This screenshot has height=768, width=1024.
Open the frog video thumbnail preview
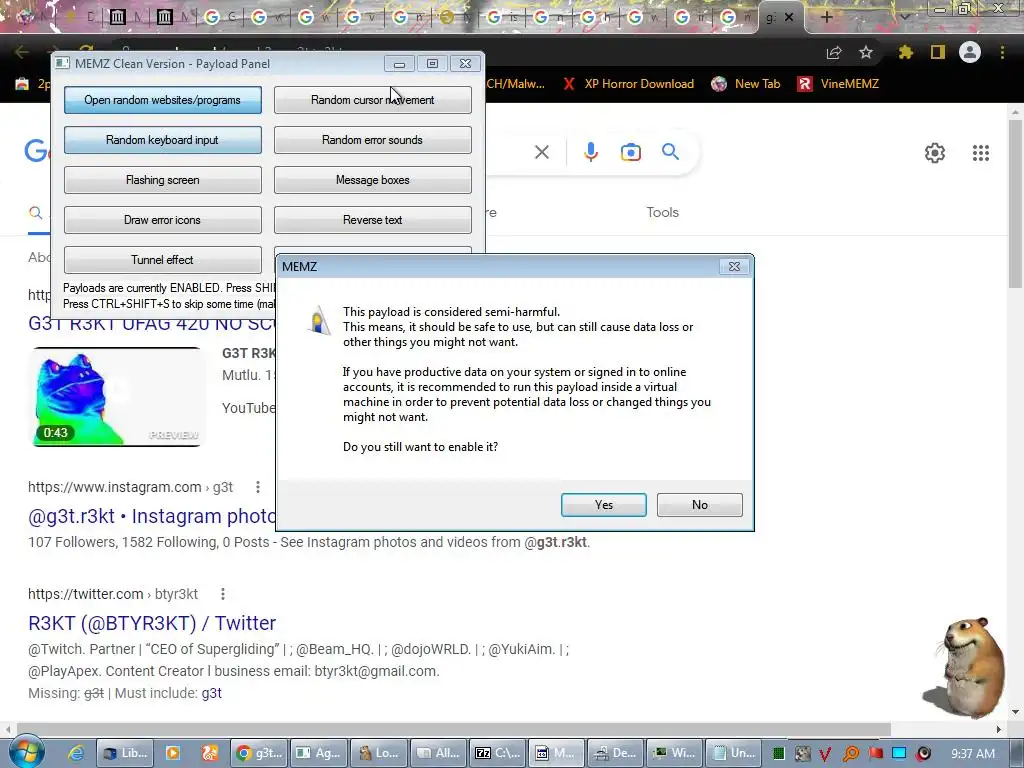click(116, 397)
